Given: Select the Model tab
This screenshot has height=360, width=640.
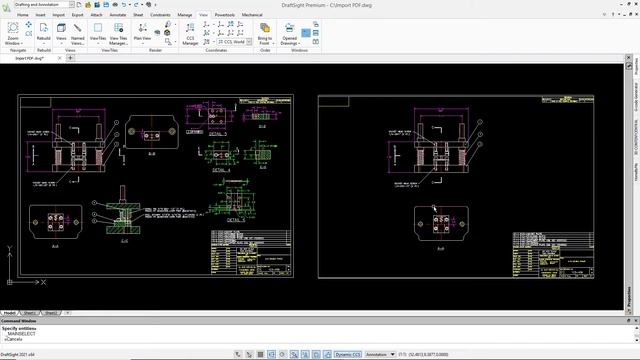Looking at the screenshot, I should pyautogui.click(x=9, y=313).
